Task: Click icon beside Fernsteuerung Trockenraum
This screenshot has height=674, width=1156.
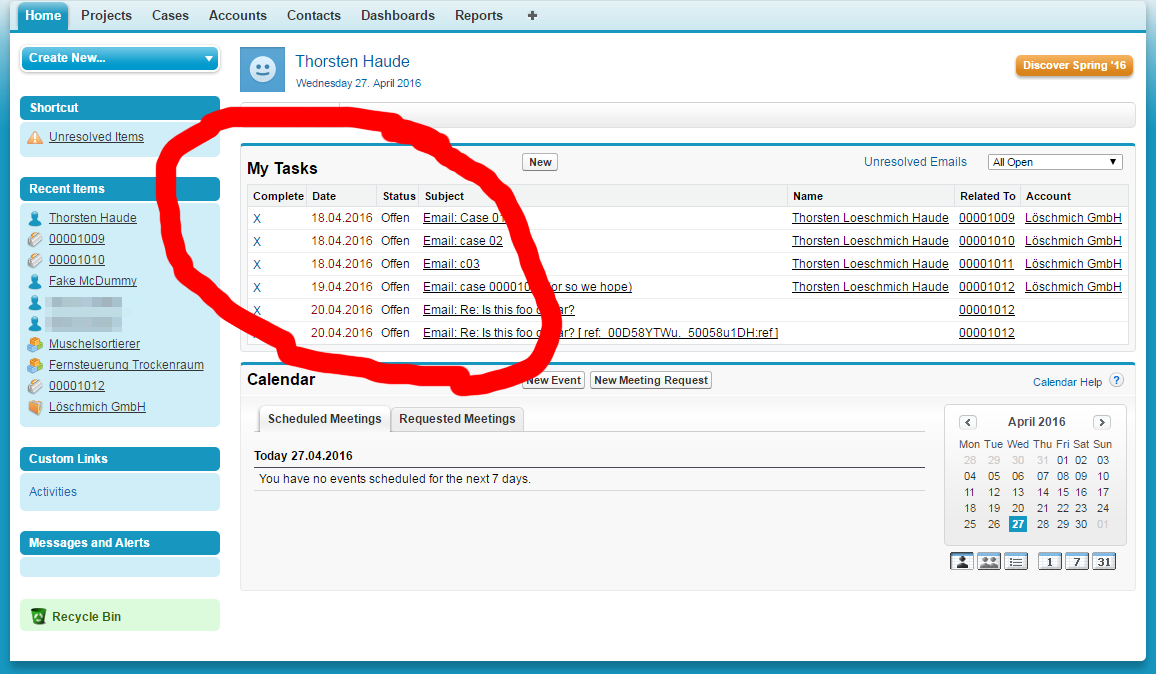Action: [35, 365]
